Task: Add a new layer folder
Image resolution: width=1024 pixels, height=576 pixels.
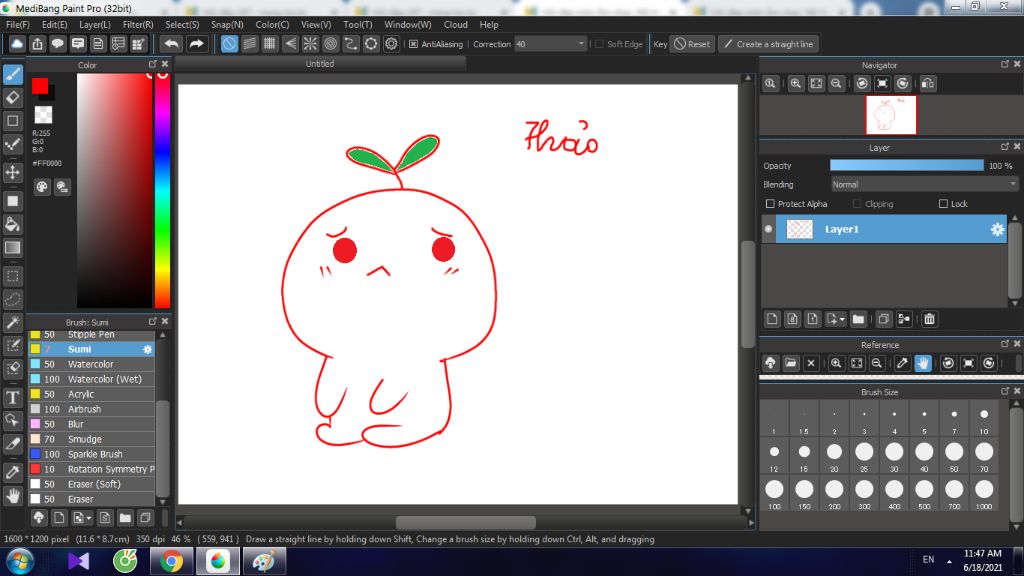Action: (858, 319)
